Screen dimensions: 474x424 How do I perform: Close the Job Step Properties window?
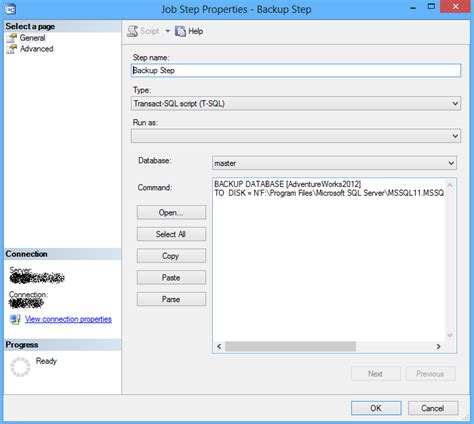(x=455, y=6)
